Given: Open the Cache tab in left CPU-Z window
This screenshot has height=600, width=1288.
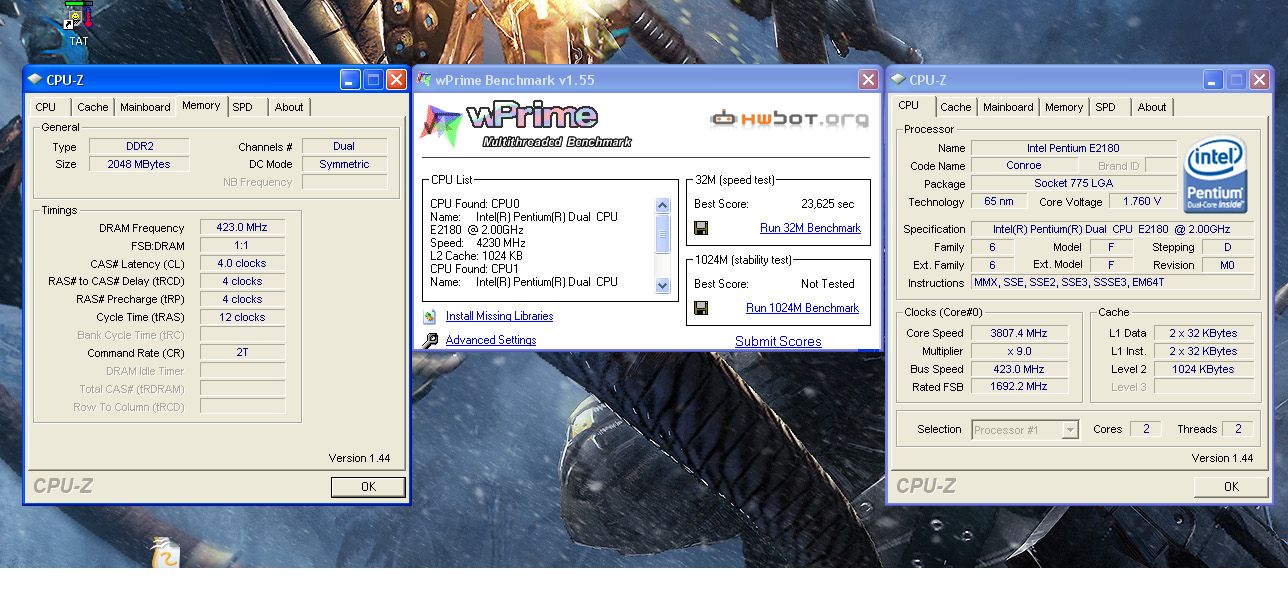Looking at the screenshot, I should [93, 107].
